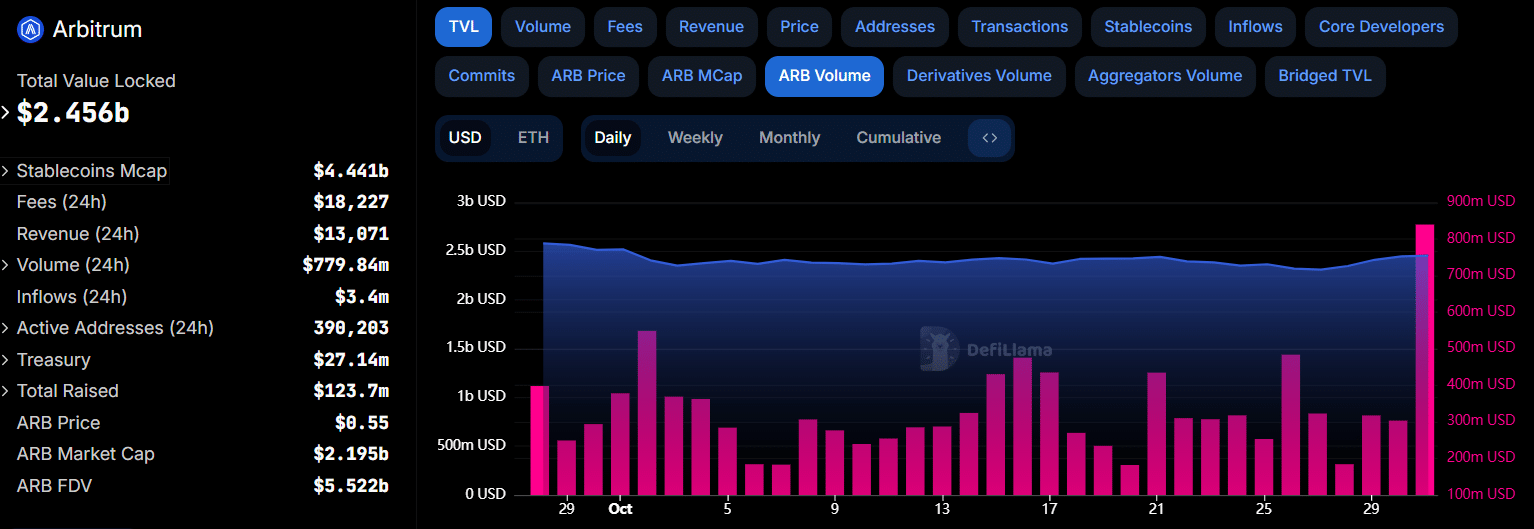This screenshot has width=1534, height=529.
Task: Click the $123.7m total raised value
Action: [x=351, y=391]
